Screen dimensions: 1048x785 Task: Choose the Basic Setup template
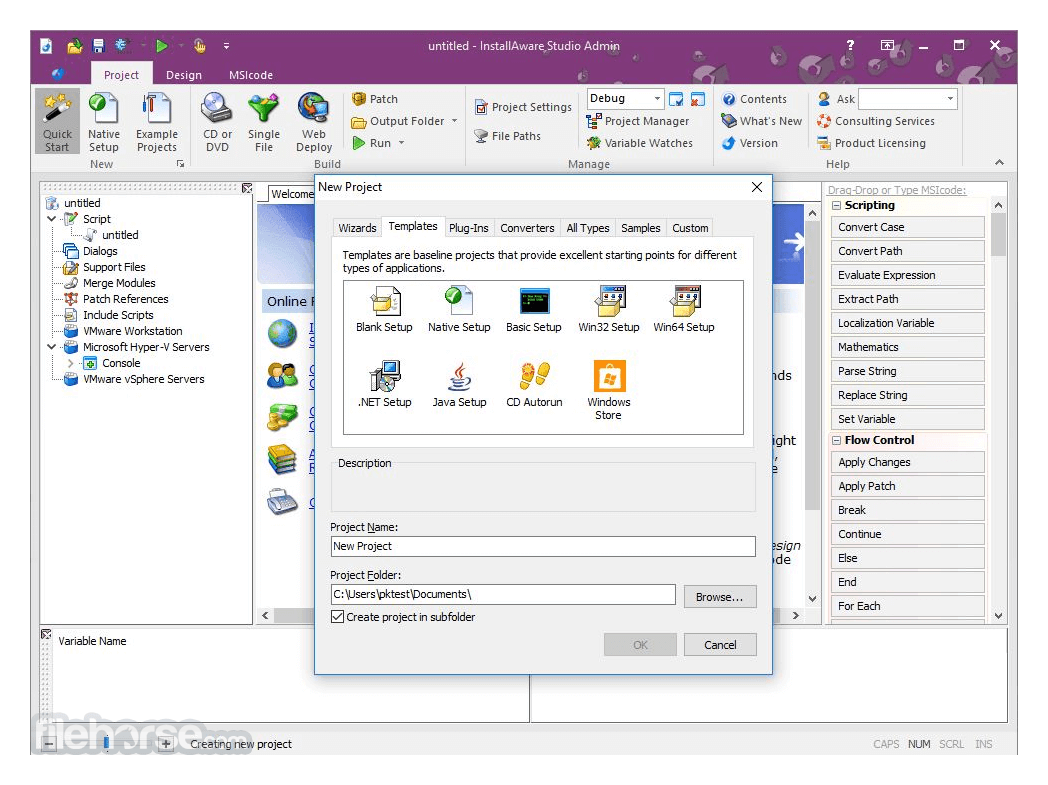[x=533, y=309]
